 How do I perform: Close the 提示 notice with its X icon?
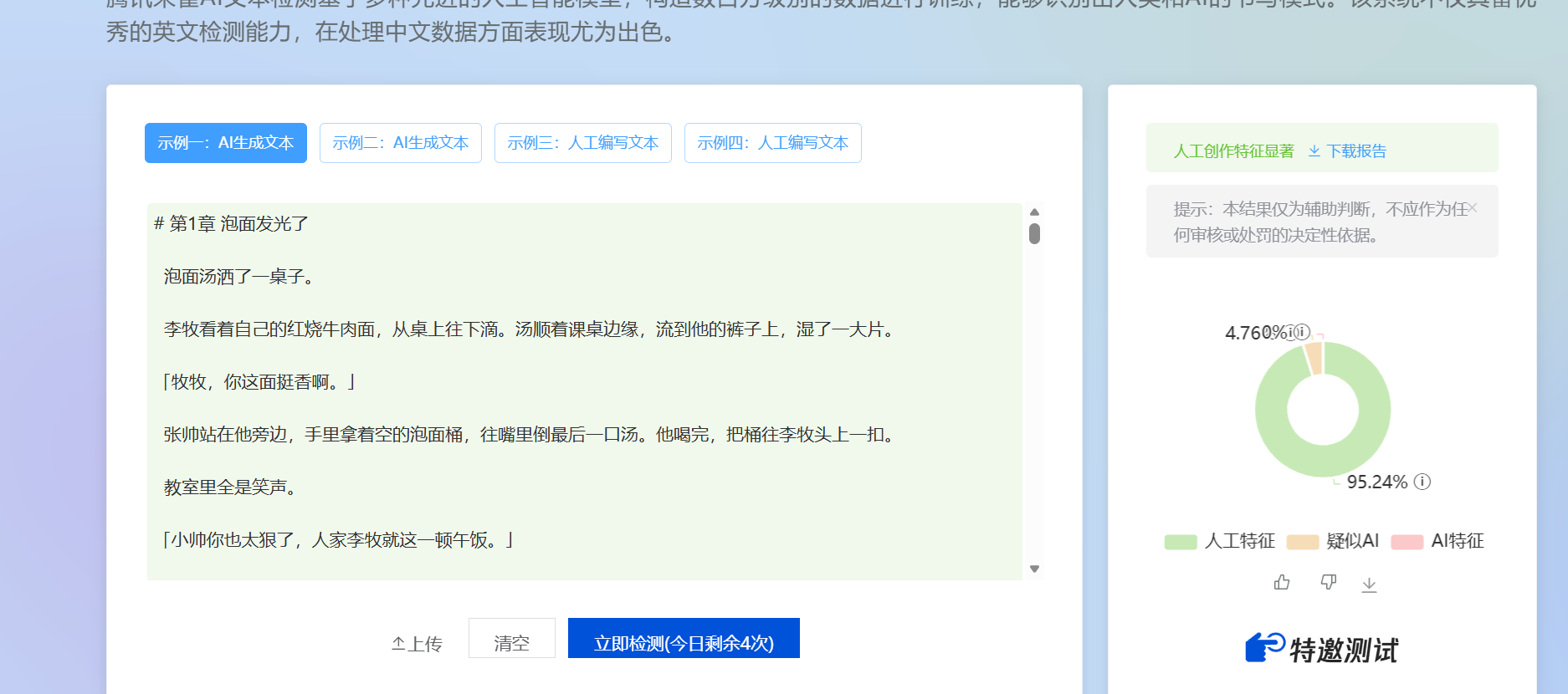[1473, 208]
